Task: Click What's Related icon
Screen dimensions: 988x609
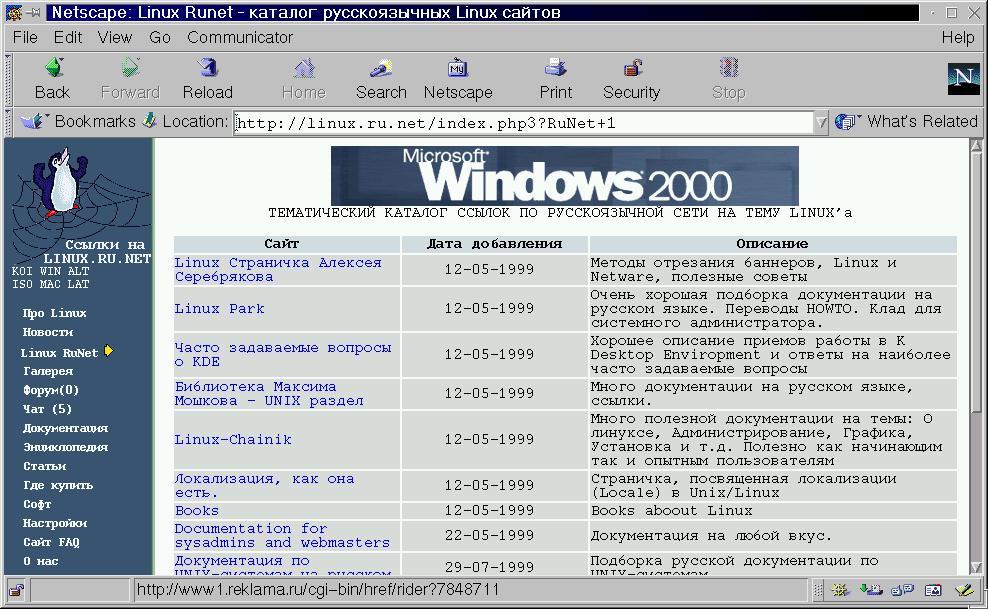Action: click(x=846, y=122)
